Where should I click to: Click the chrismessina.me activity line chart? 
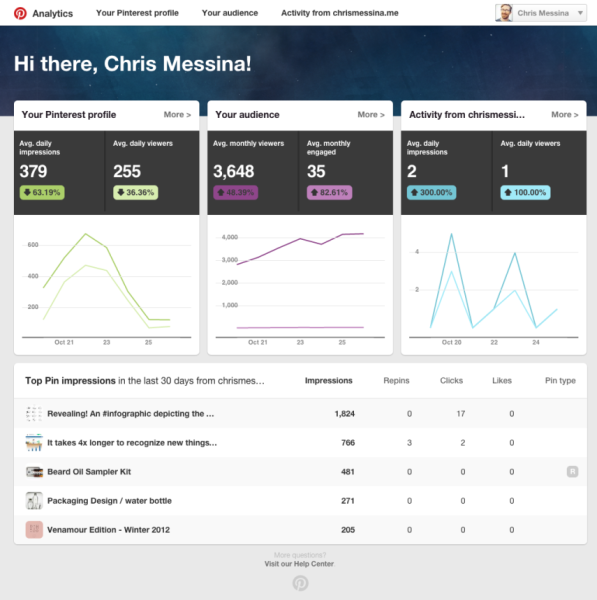(x=494, y=285)
